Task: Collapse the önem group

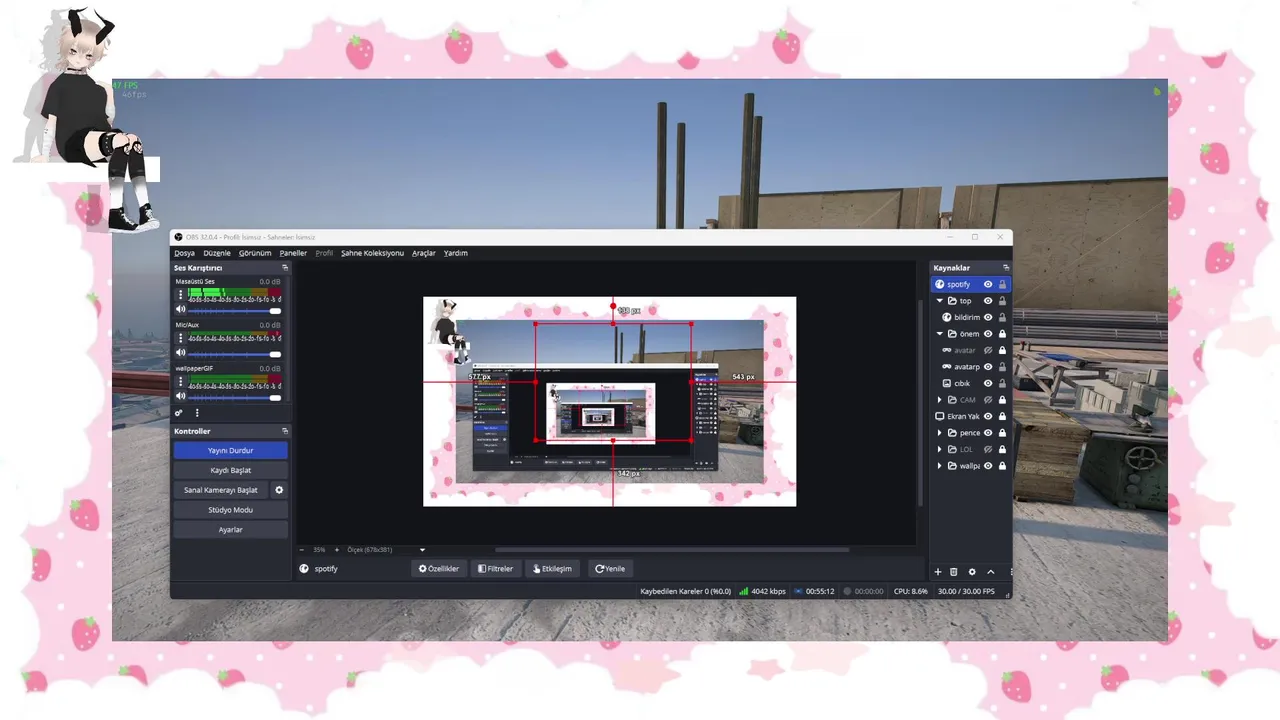Action: 939,334
